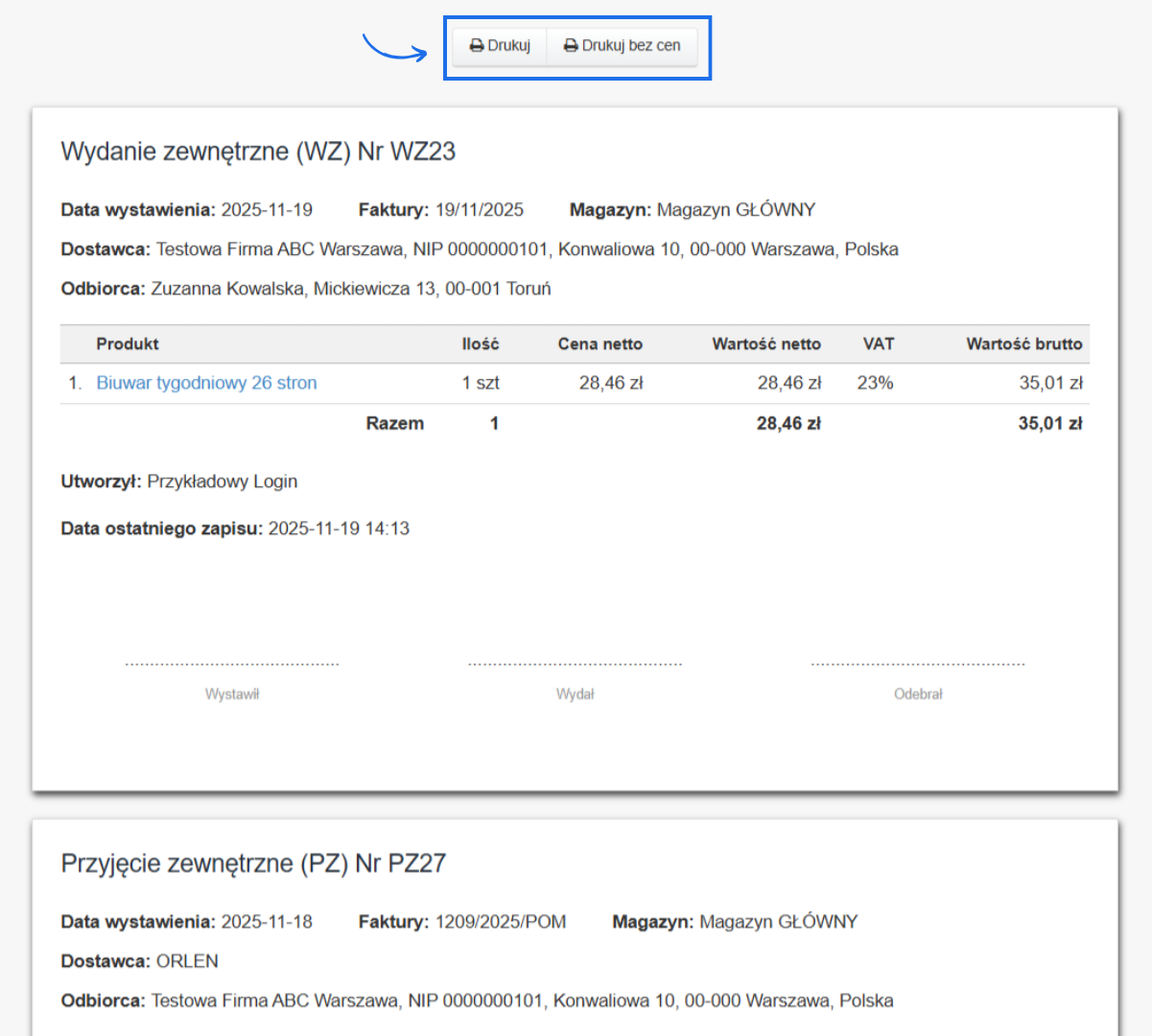Click the Wydał signature line

click(x=575, y=664)
